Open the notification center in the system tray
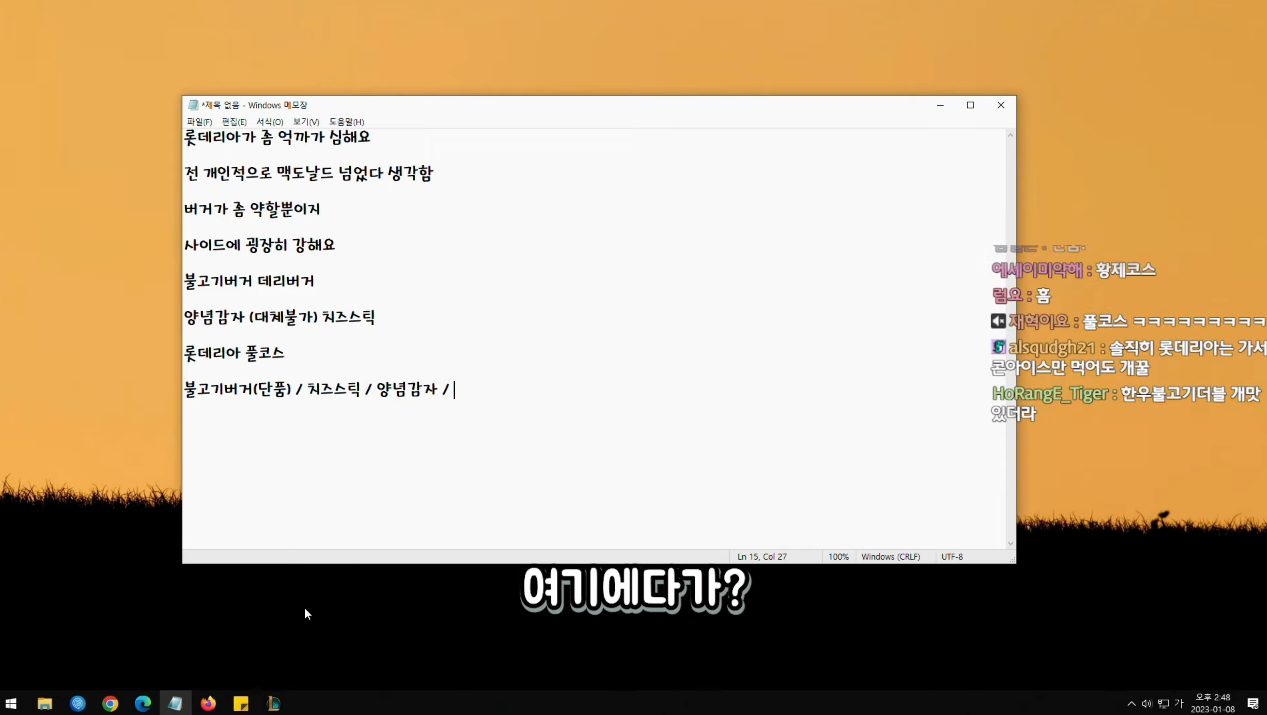Screen dimensions: 1267x715 (1253, 703)
